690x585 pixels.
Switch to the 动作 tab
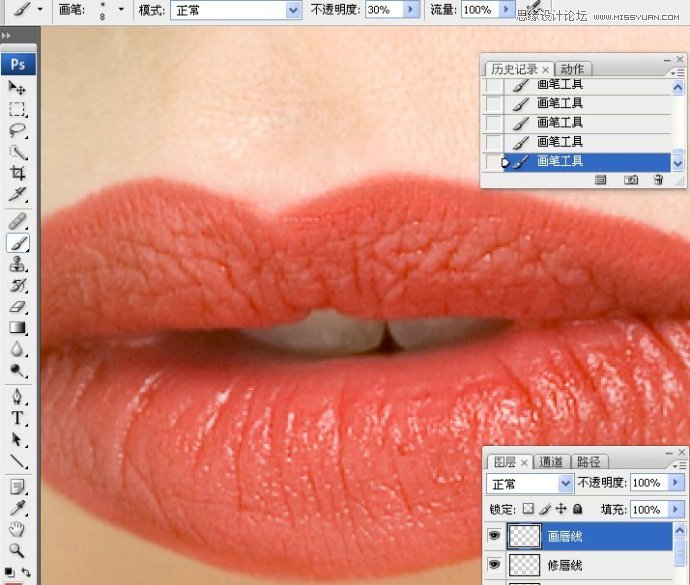573,69
